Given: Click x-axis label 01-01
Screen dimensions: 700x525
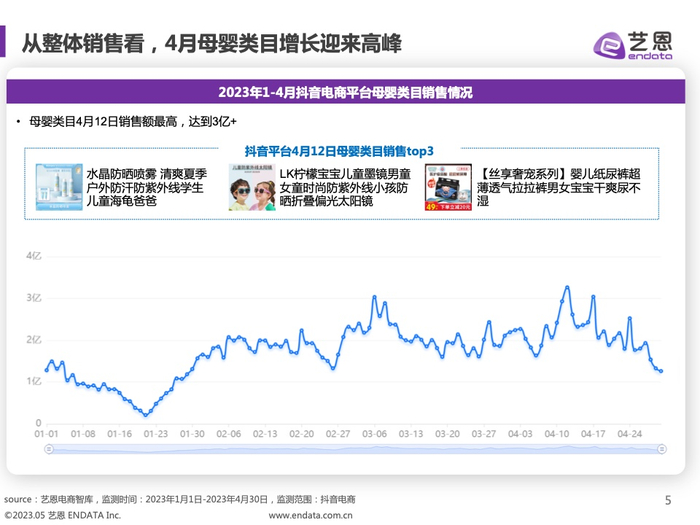Looking at the screenshot, I should [46, 434].
